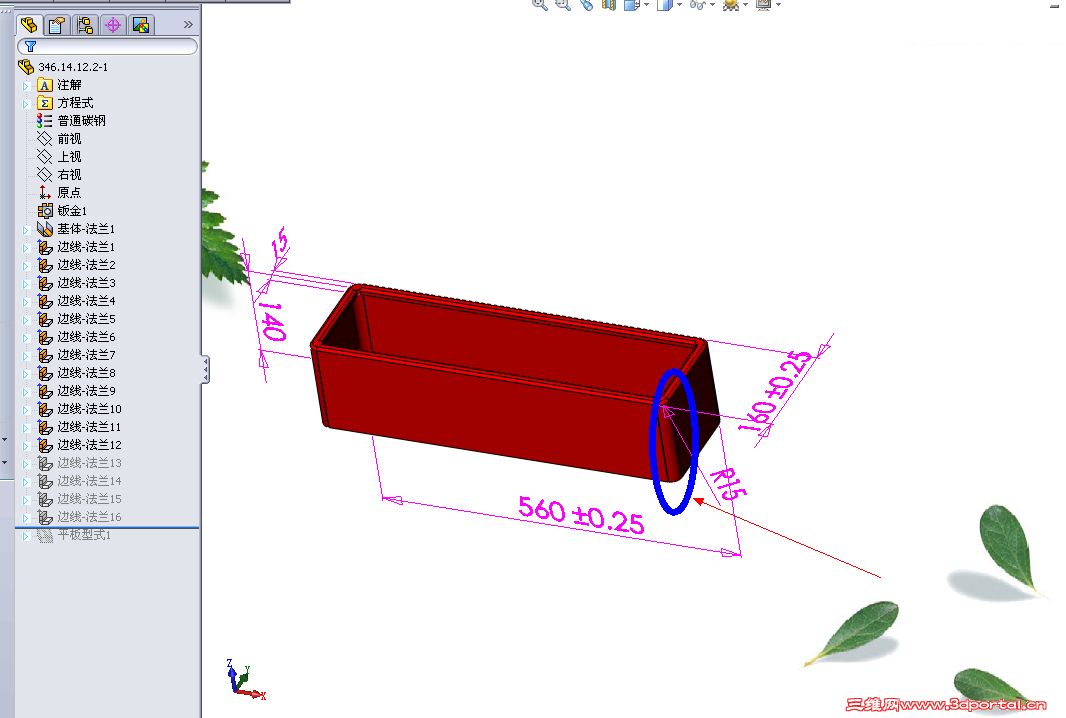
Task: Click the feature tree panel collapse handle
Action: click(205, 370)
